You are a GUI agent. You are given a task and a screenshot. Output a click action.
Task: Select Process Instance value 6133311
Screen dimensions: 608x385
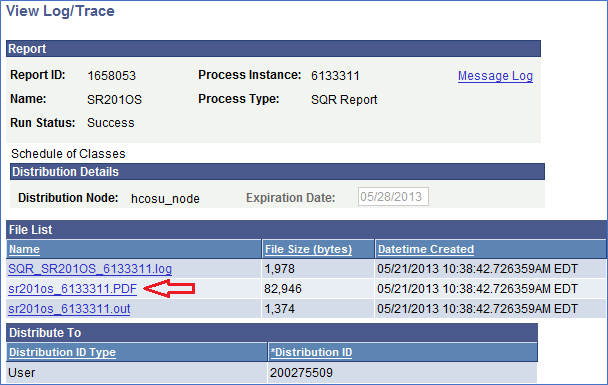(335, 76)
